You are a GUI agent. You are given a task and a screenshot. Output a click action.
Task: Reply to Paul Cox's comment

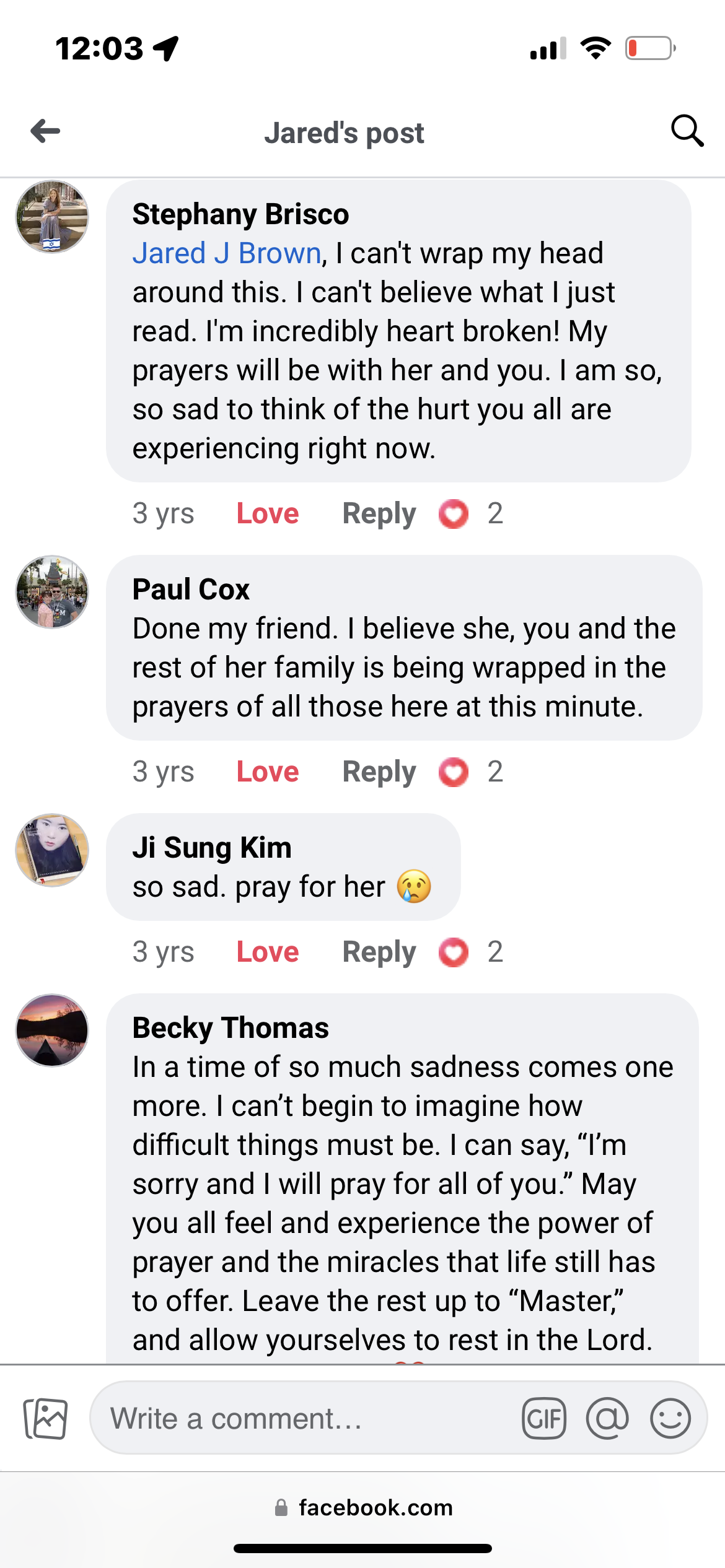pyautogui.click(x=379, y=772)
